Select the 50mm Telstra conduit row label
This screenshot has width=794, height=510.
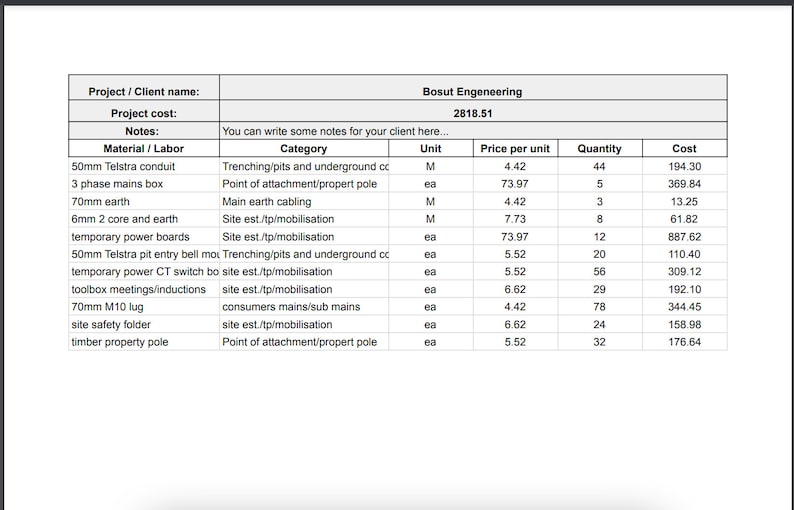point(144,166)
